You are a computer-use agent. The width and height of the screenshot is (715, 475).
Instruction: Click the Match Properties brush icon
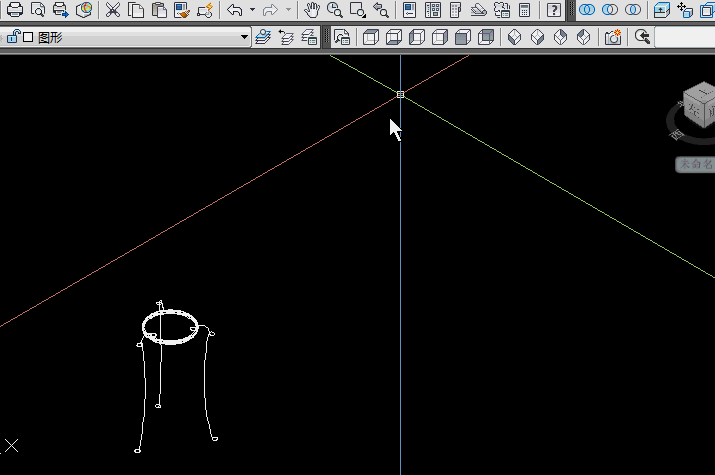pyautogui.click(x=181, y=10)
